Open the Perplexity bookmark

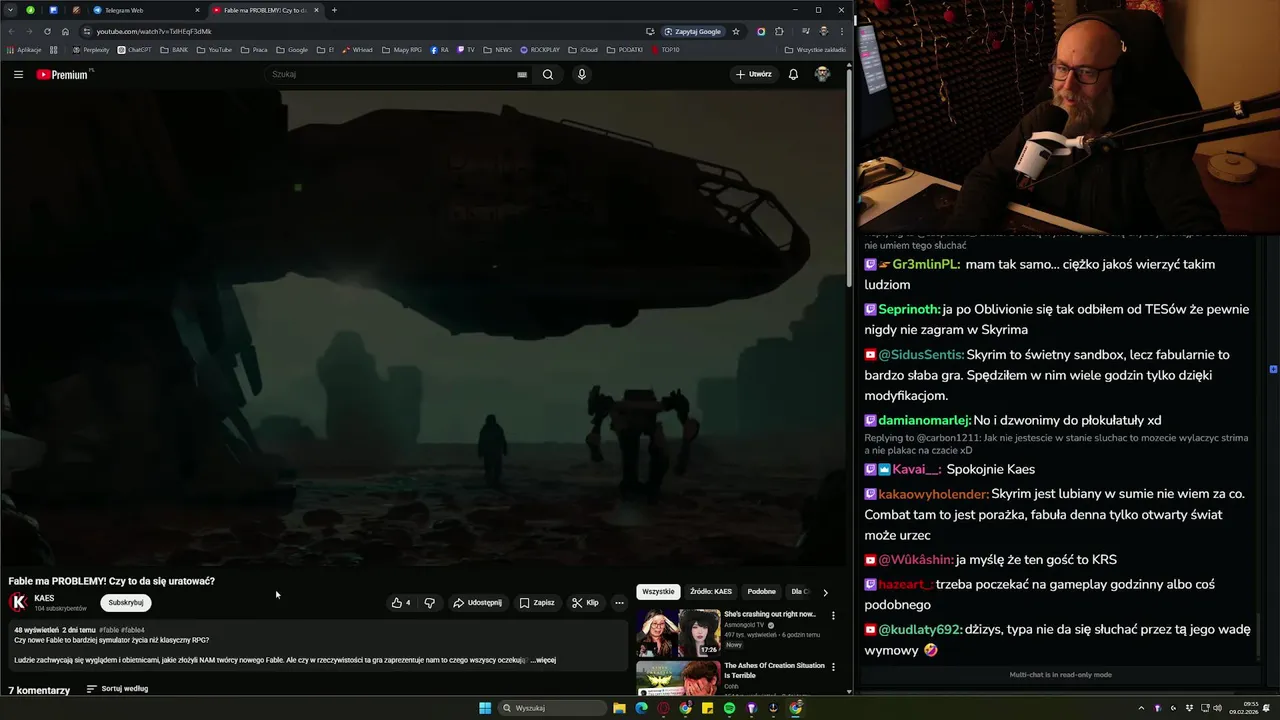[x=91, y=49]
